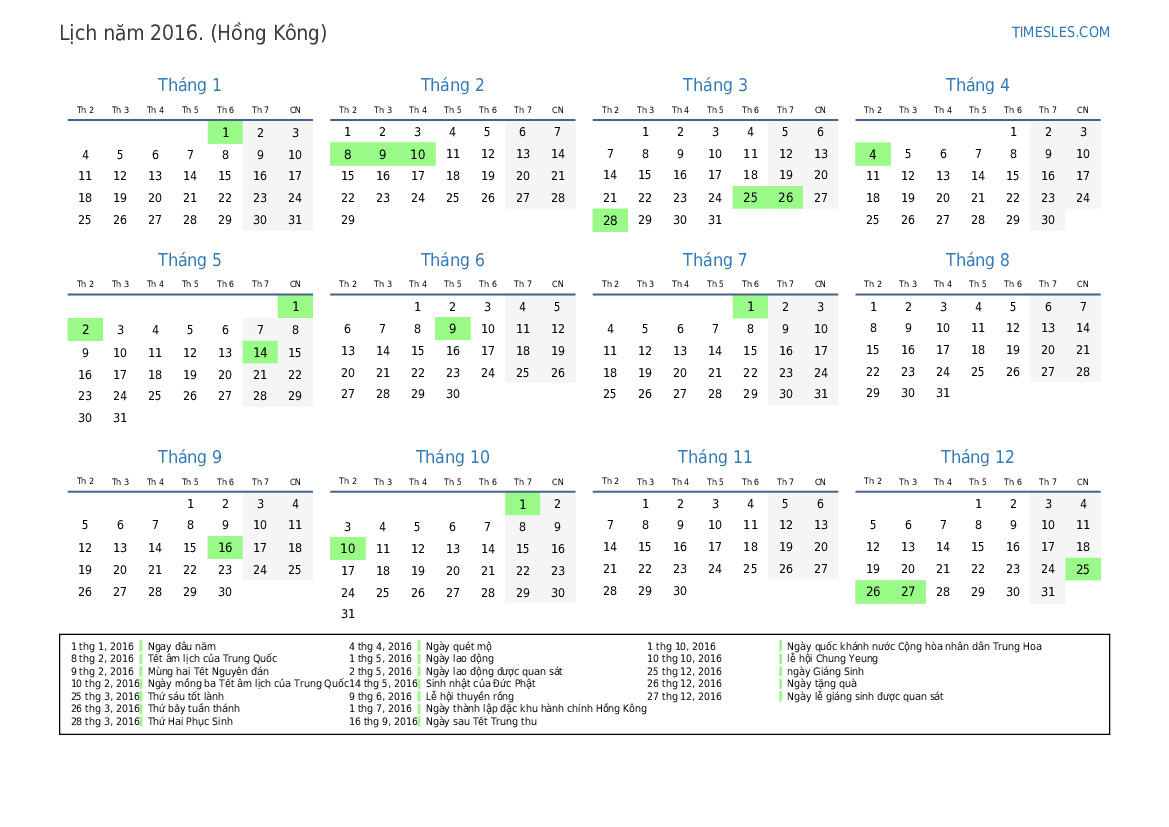This screenshot has width=1169, height=827.
Task: Click highlighted day 9 in Tháng 6
Action: click(453, 328)
